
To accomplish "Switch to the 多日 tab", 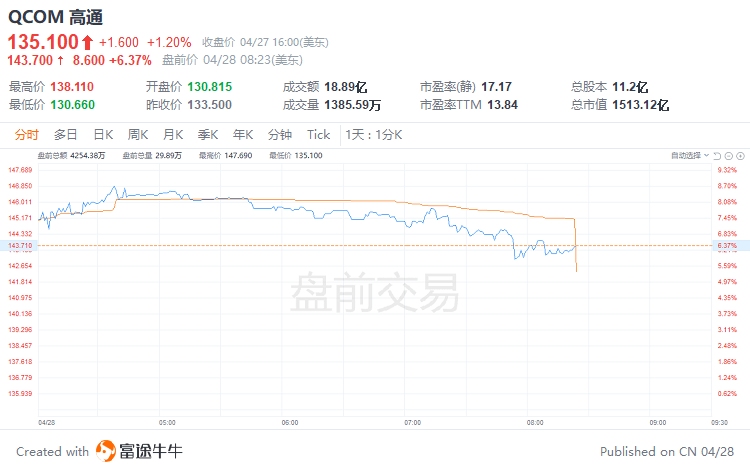I will [x=66, y=135].
